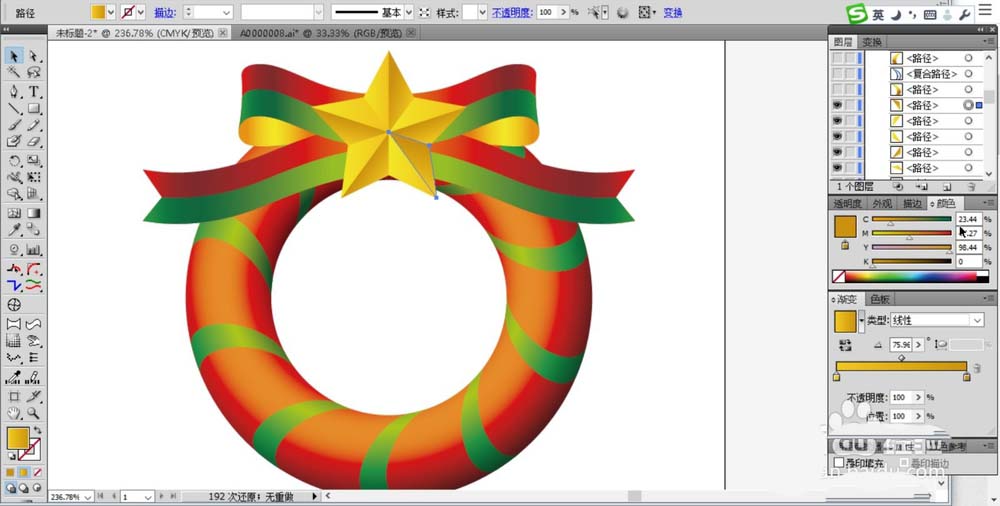Open the 图层 panel options menu
The height and width of the screenshot is (506, 1000).
989,42
